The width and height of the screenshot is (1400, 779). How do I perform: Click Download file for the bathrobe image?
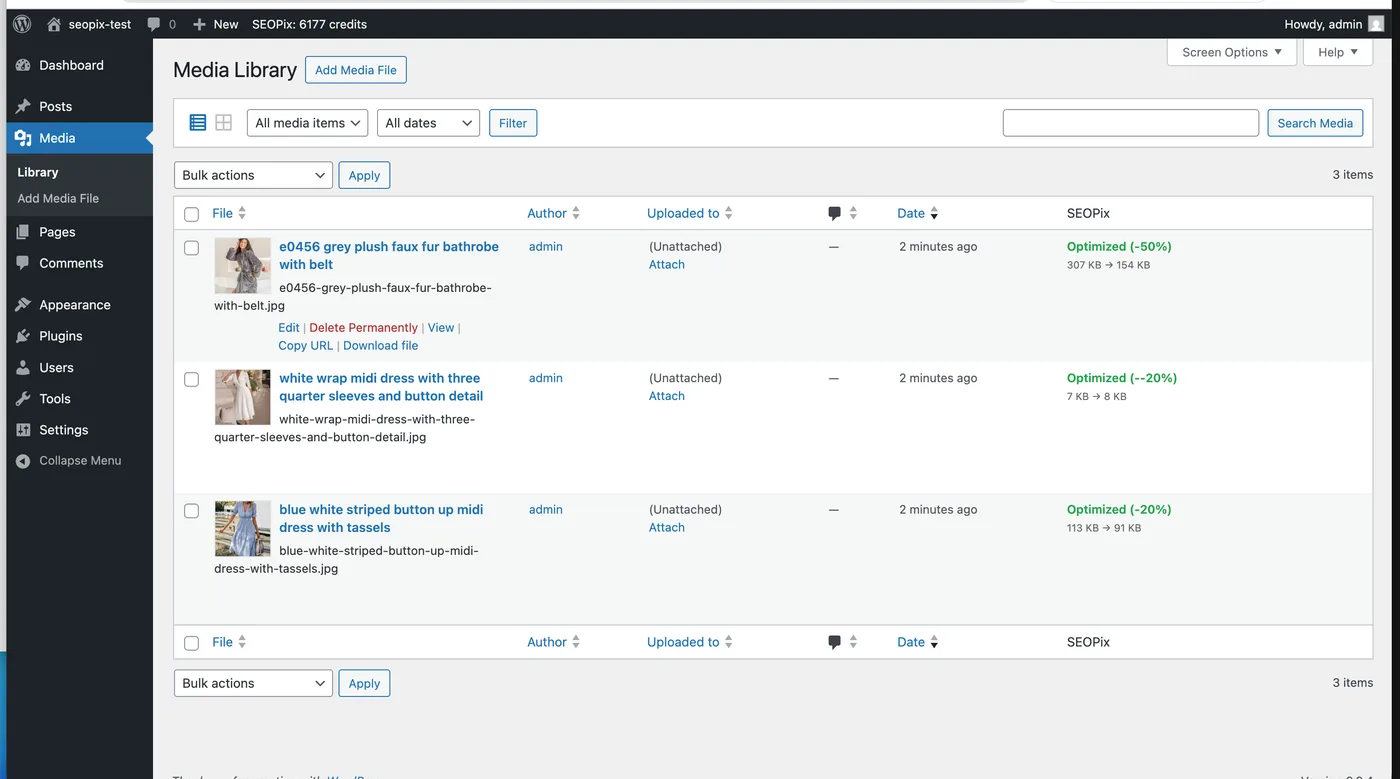[380, 345]
